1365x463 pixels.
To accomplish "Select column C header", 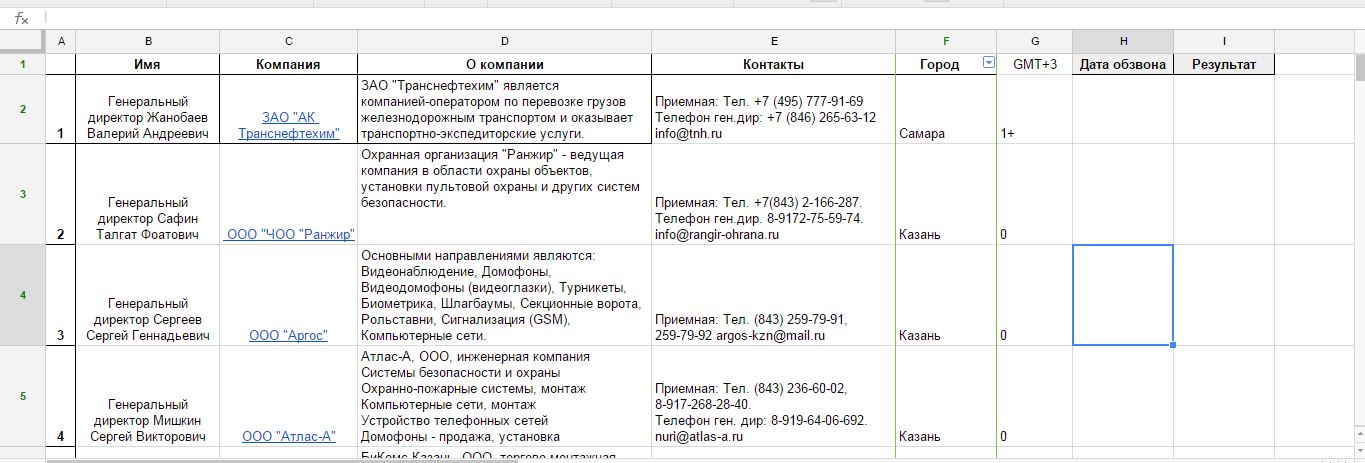I will (x=288, y=41).
